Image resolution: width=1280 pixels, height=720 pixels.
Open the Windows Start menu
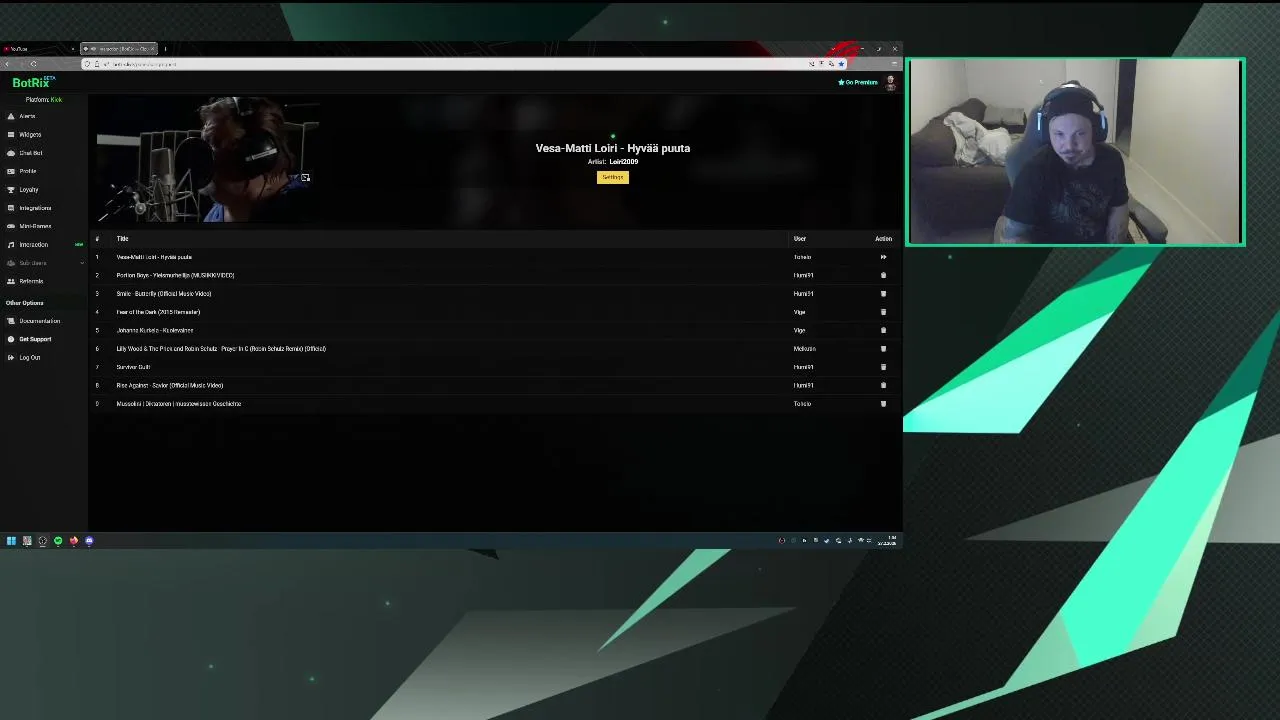11,541
